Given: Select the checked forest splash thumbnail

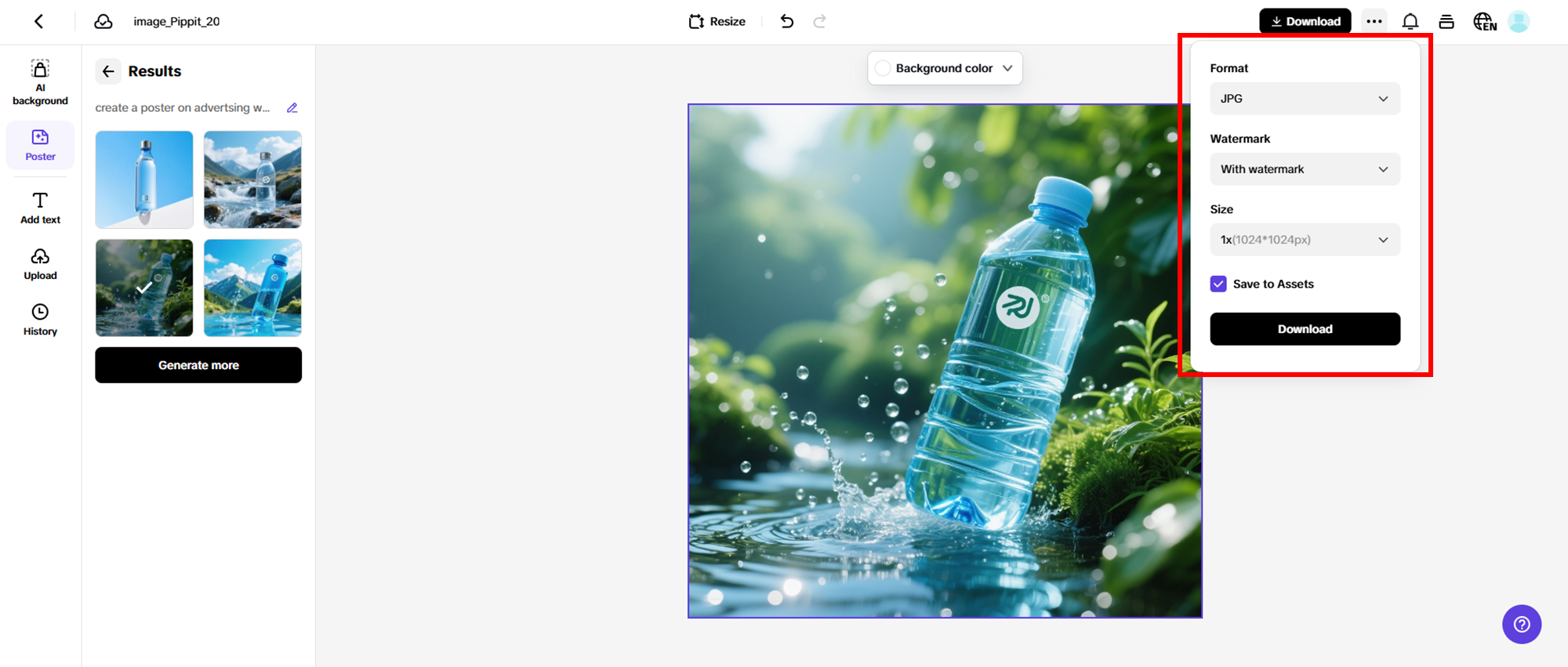Looking at the screenshot, I should click(x=144, y=288).
